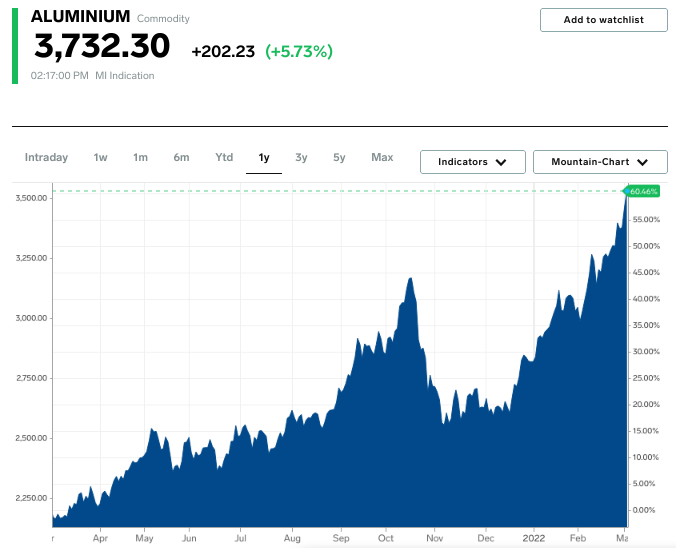The width and height of the screenshot is (676, 548).
Task: Click the 60.46% current value marker
Action: (643, 191)
